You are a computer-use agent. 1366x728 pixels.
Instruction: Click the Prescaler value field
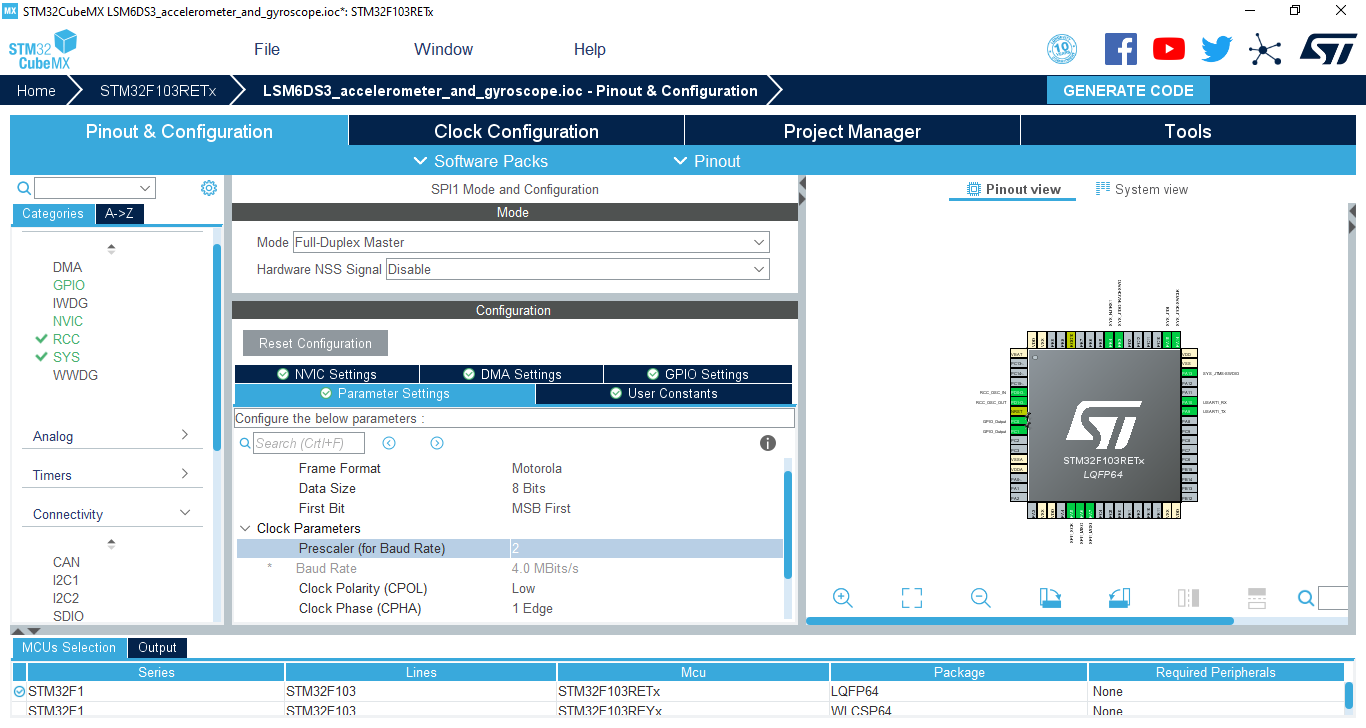click(646, 548)
